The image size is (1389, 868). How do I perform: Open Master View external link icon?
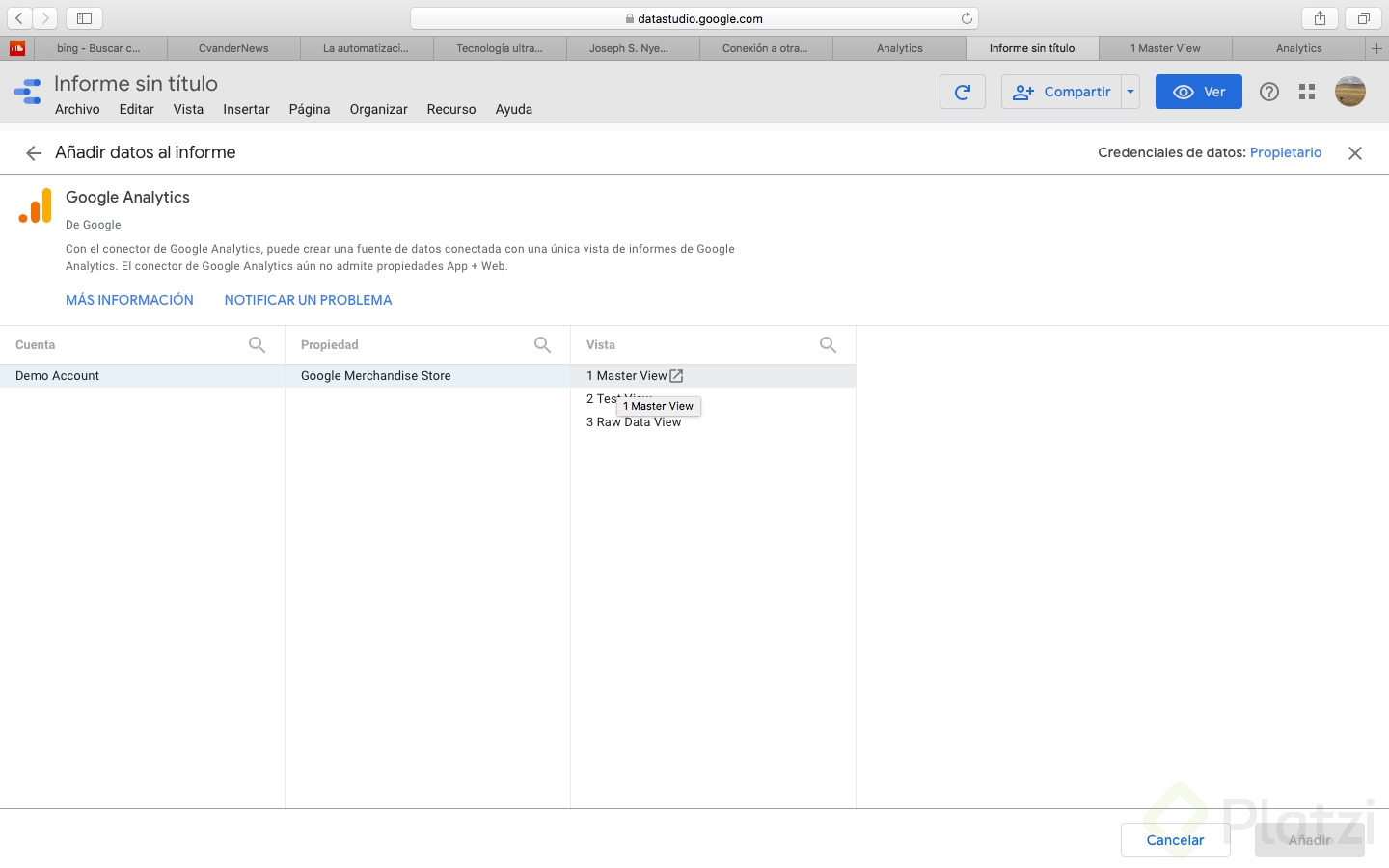677,376
